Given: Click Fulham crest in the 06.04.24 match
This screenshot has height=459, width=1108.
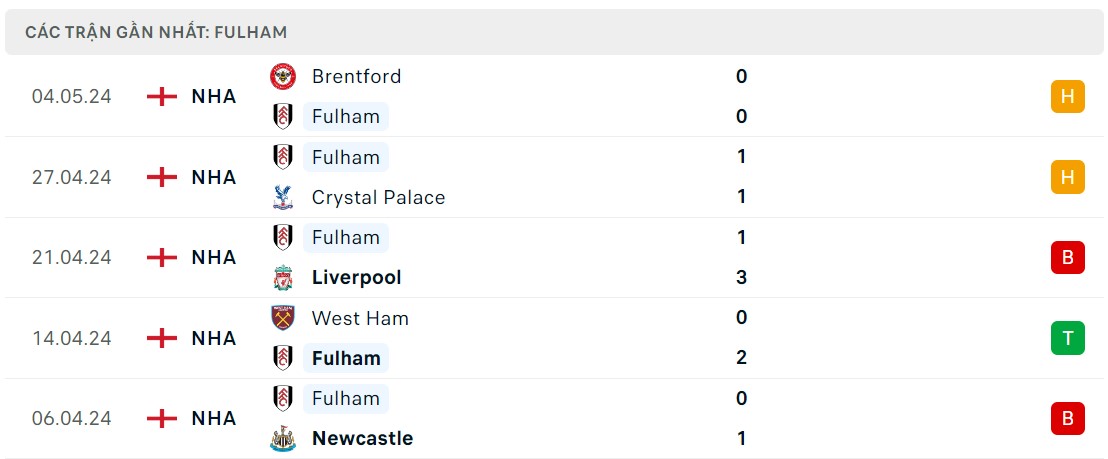Looking at the screenshot, I should click(283, 398).
